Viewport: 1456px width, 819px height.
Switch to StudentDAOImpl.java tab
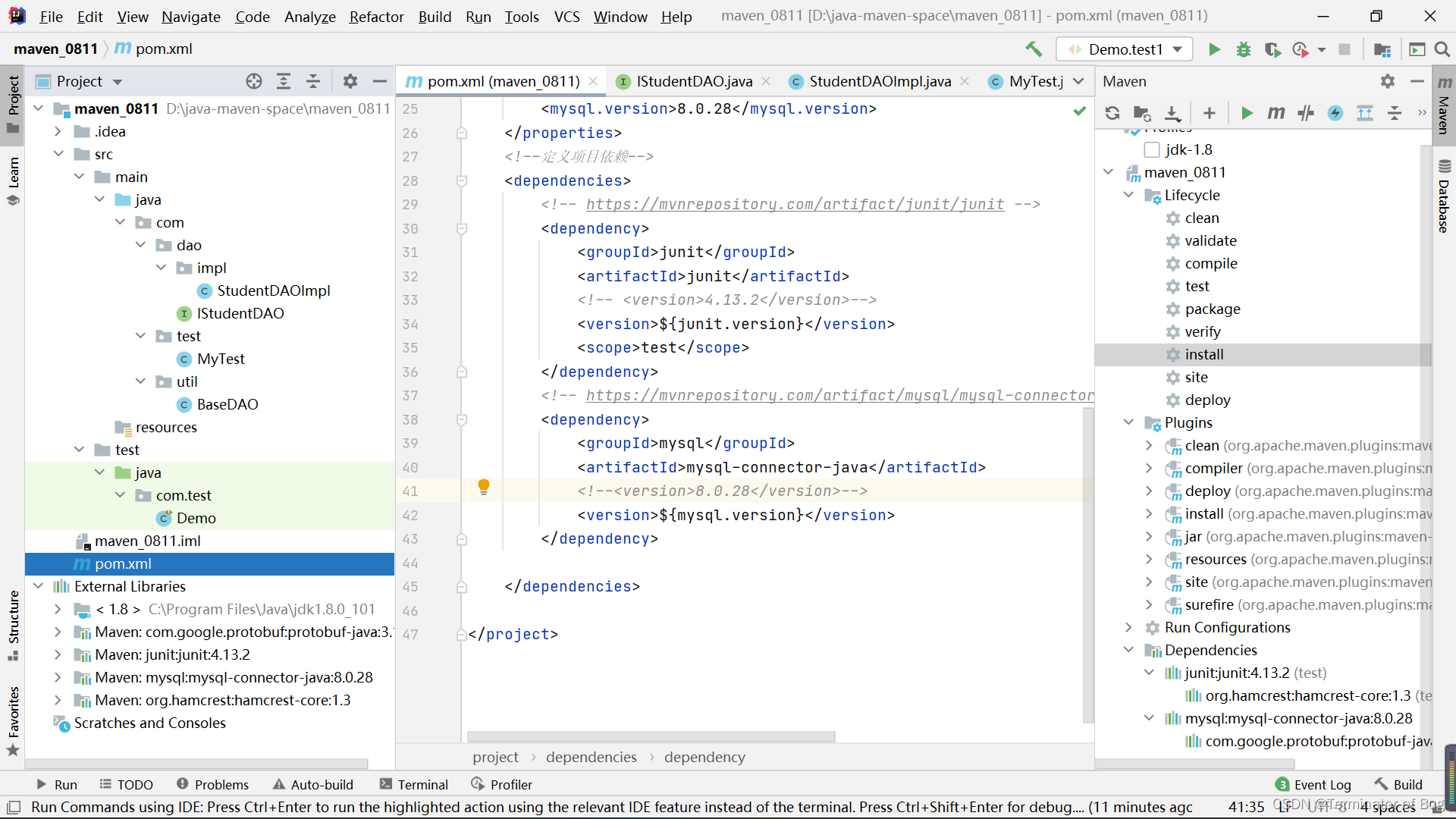tap(880, 81)
